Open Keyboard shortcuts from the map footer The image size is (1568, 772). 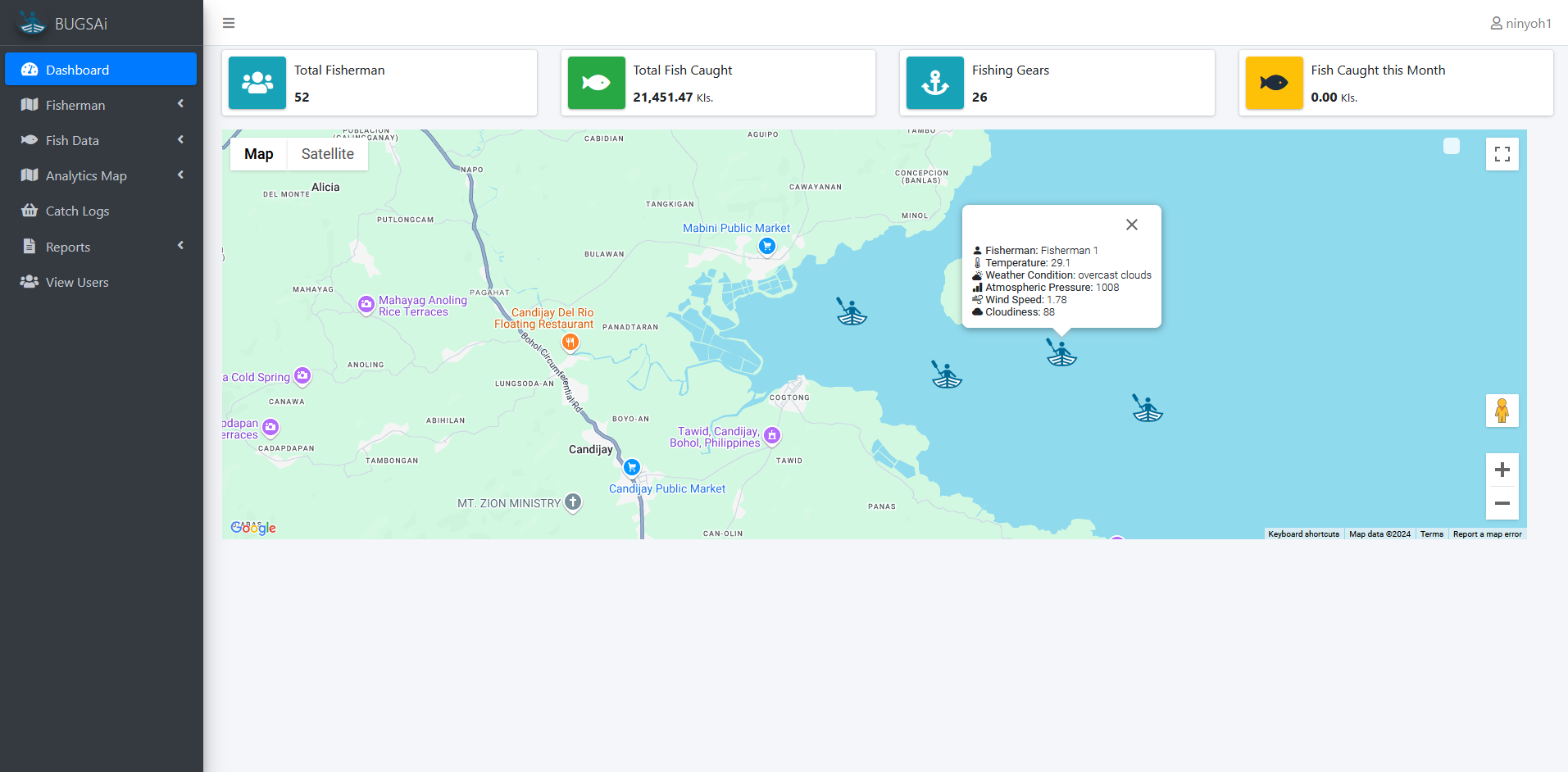(1303, 534)
